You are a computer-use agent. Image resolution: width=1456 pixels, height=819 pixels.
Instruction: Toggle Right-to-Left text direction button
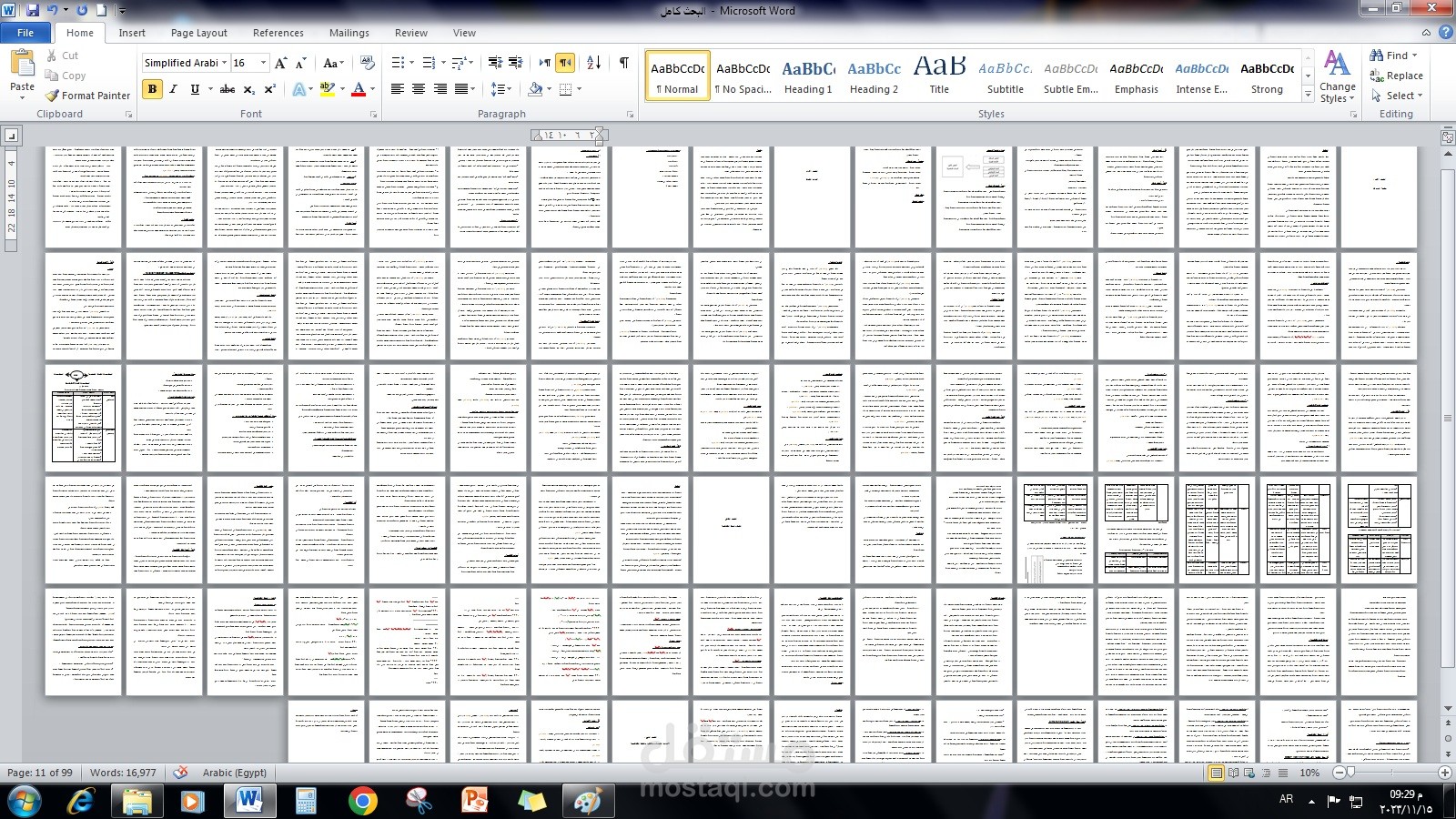coord(566,63)
